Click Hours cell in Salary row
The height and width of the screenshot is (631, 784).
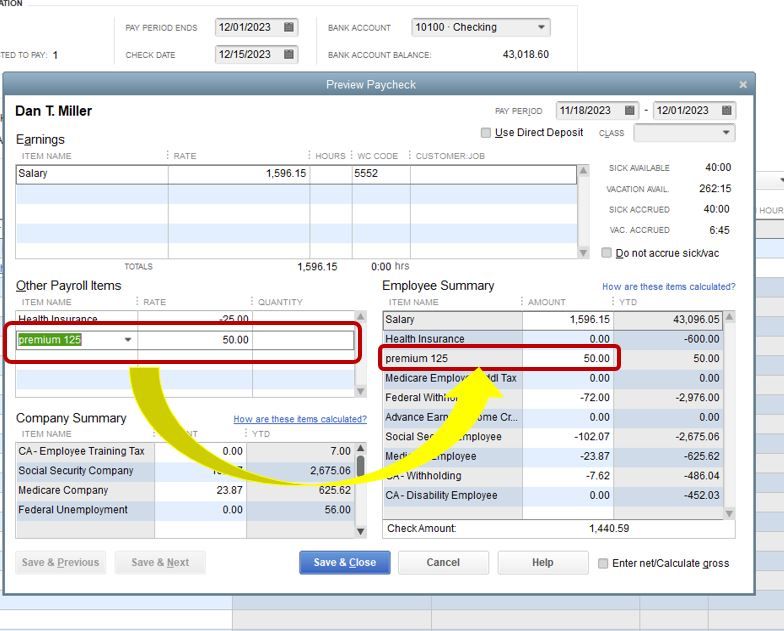coord(330,174)
